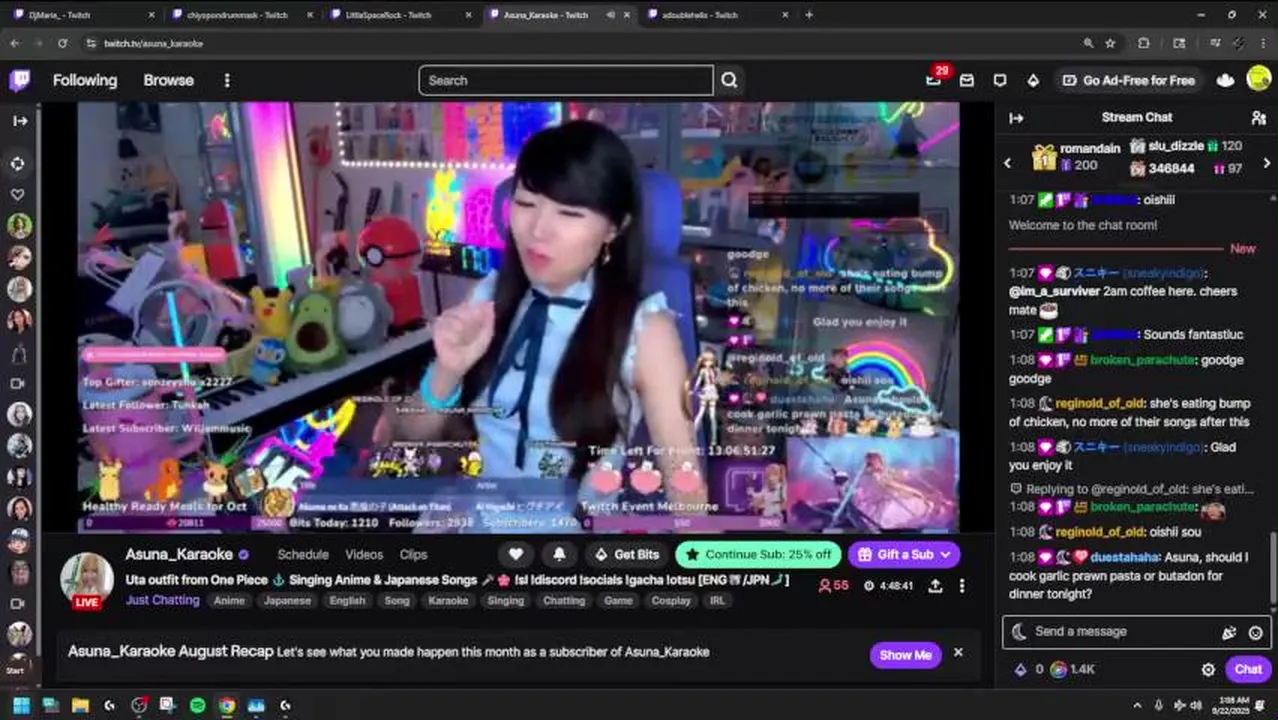
Task: Select the Chatting tag
Action: pos(564,601)
